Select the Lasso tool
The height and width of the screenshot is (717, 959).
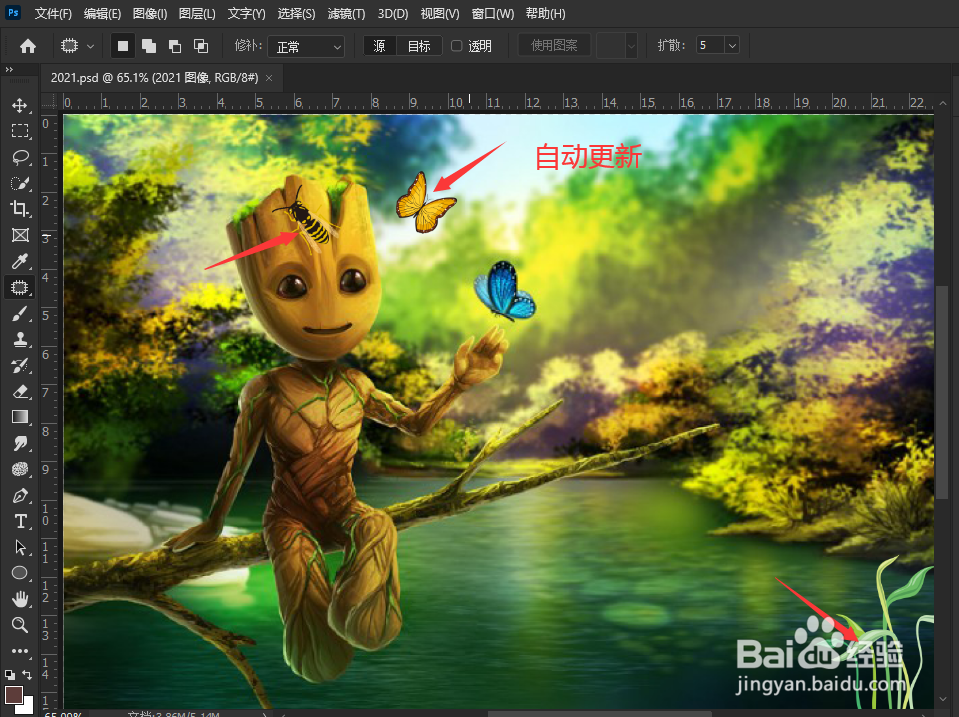(20, 157)
